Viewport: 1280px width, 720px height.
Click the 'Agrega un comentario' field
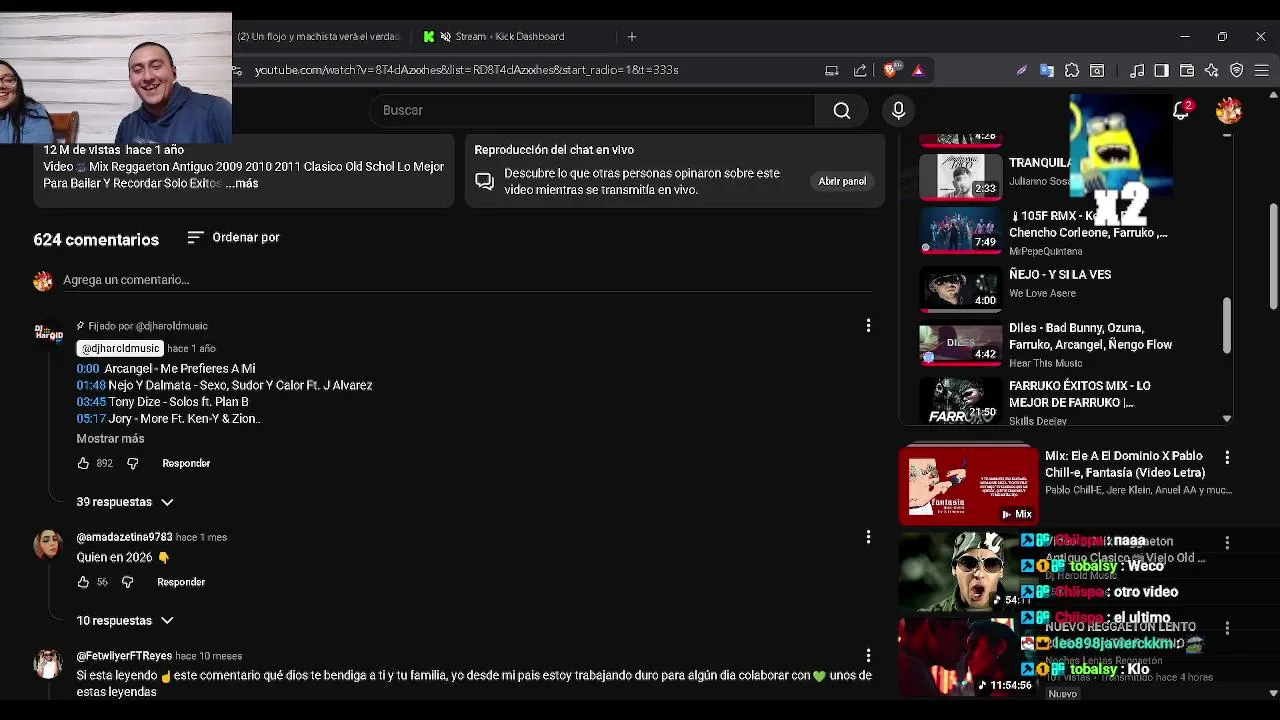click(x=466, y=280)
